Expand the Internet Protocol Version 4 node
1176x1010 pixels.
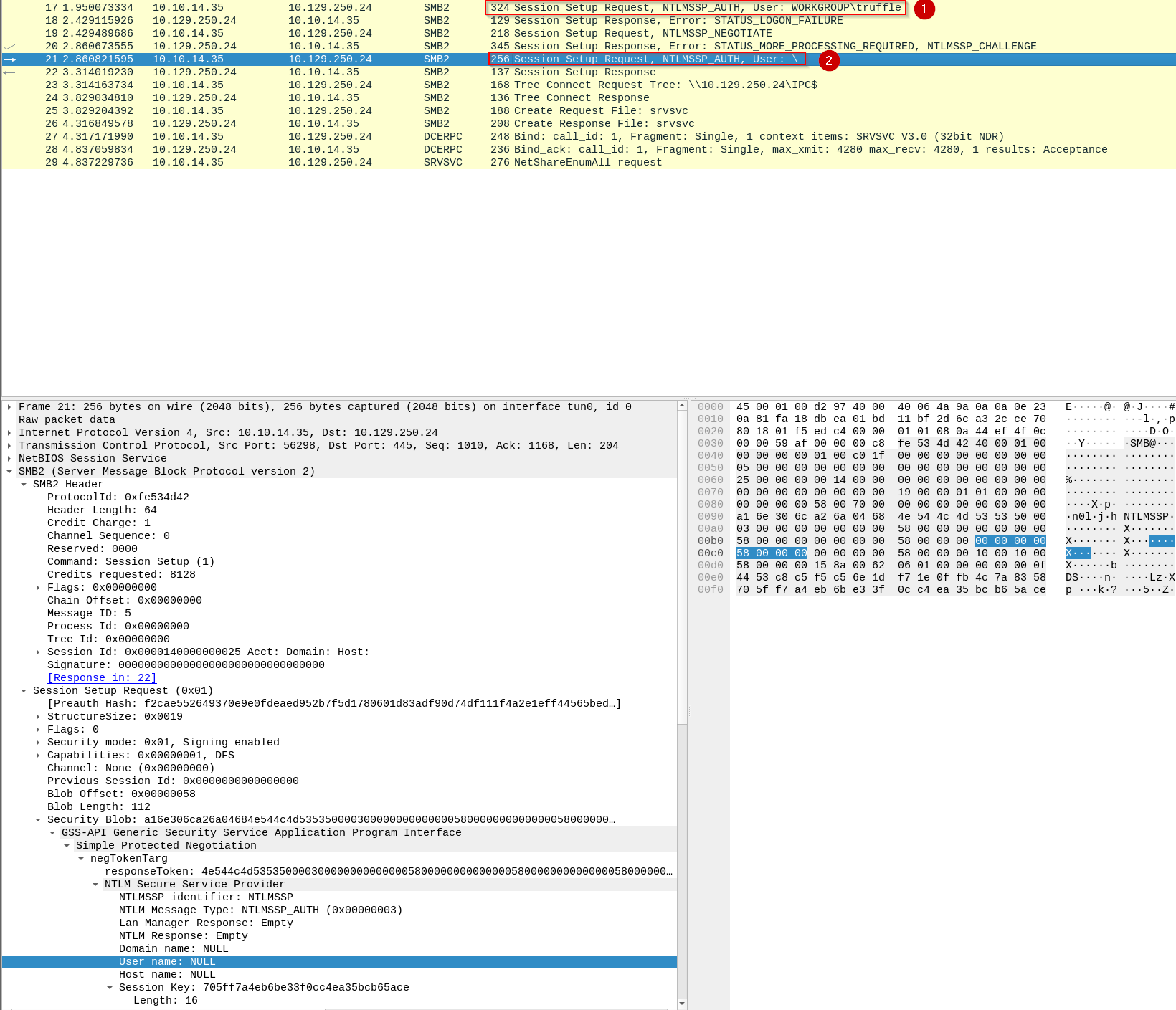[9, 432]
